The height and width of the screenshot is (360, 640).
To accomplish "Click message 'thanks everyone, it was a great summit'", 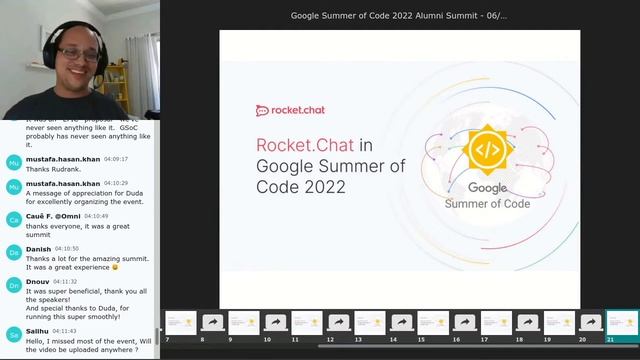I will [78, 230].
